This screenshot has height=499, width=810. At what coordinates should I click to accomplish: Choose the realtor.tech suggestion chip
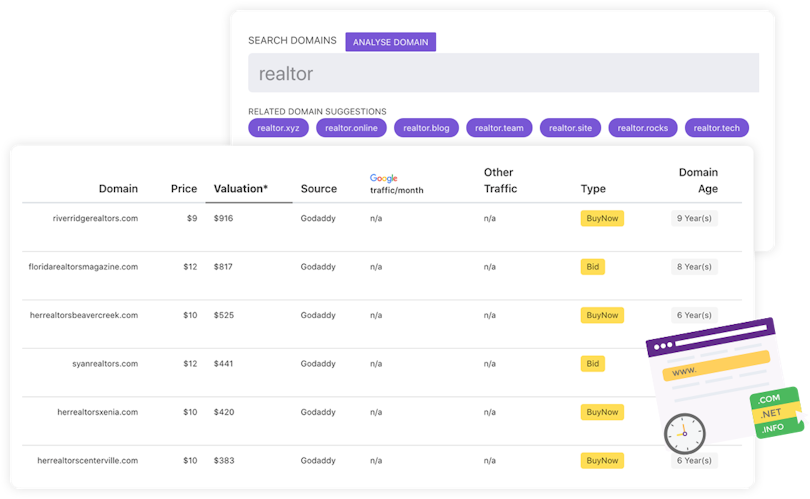point(716,128)
